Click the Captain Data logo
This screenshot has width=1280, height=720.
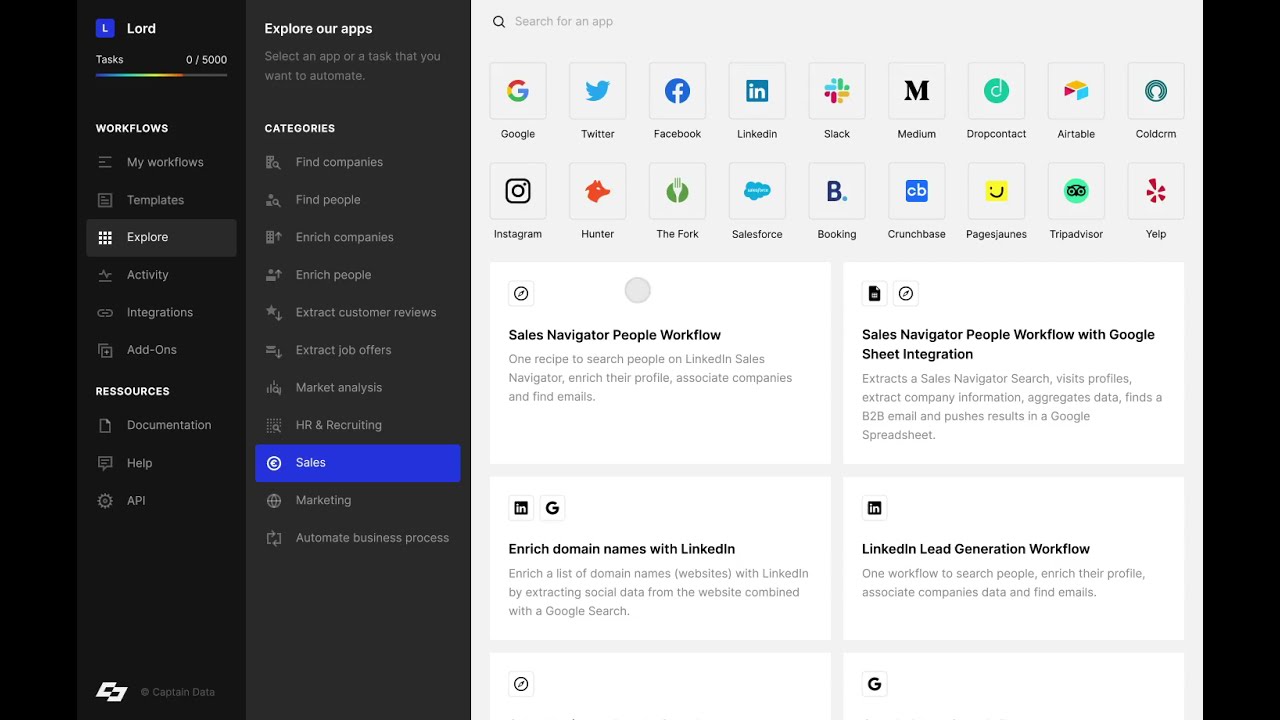(x=111, y=692)
